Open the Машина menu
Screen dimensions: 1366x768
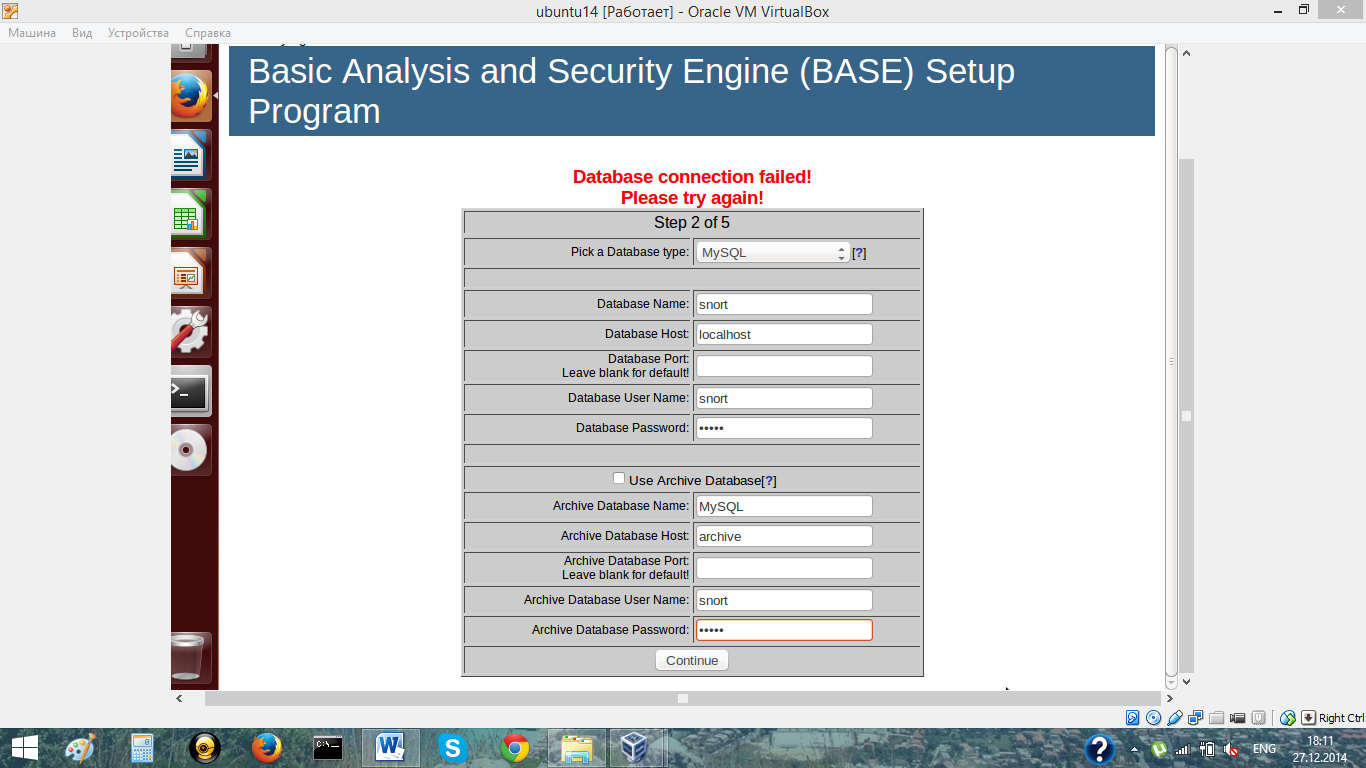click(x=32, y=33)
